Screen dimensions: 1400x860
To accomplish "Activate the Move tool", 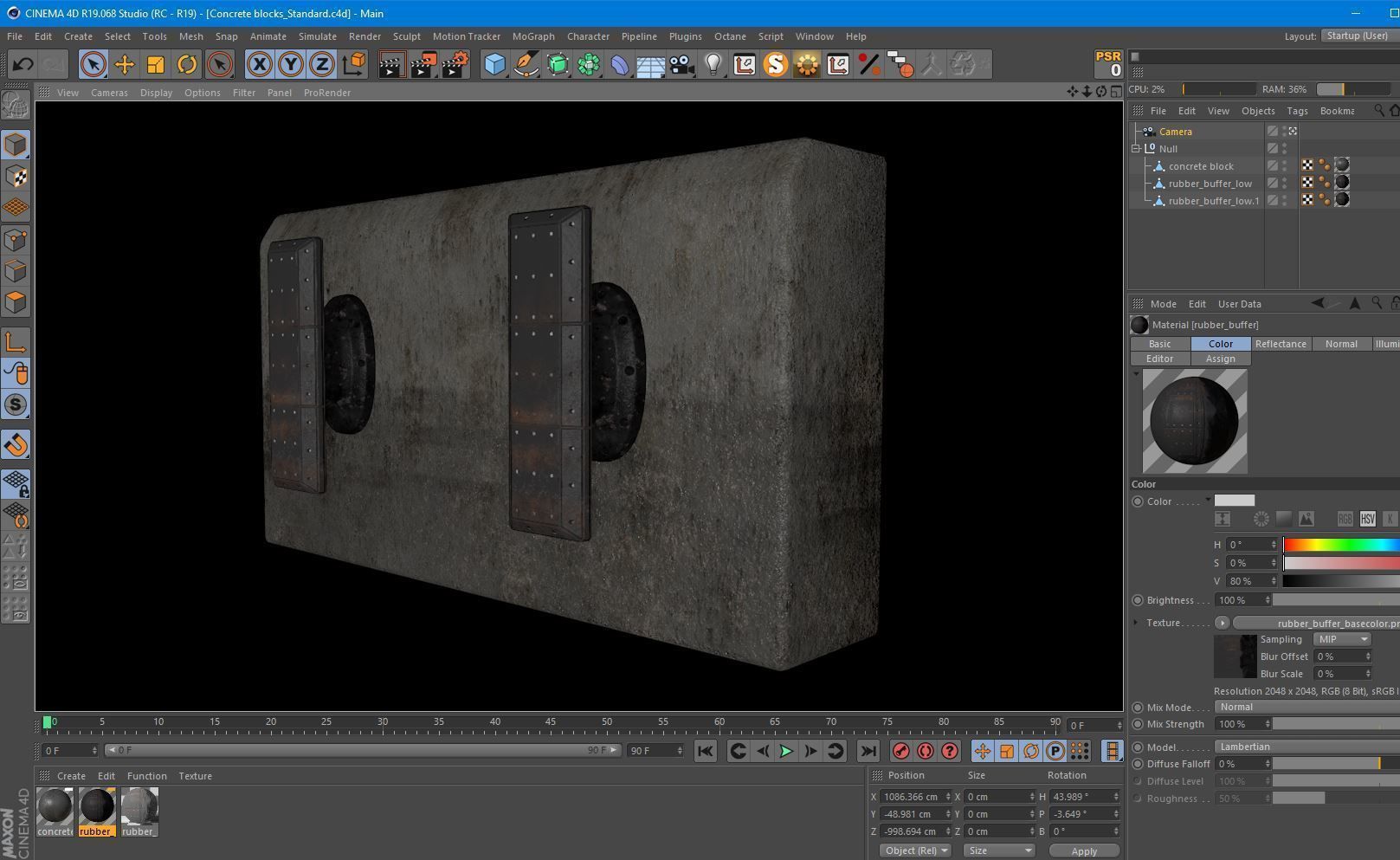I will point(124,64).
